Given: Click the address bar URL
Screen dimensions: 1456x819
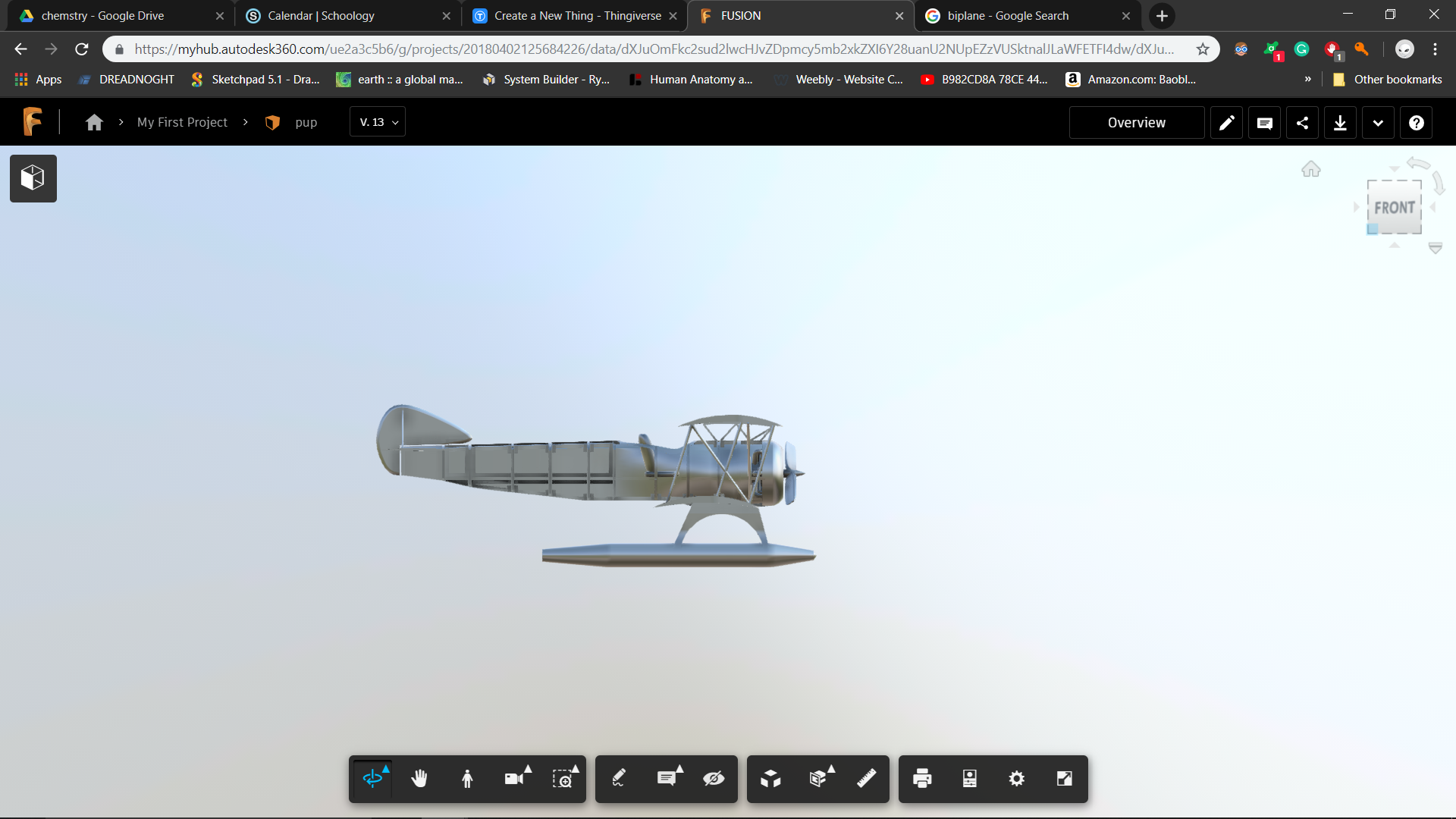Looking at the screenshot, I should (654, 49).
